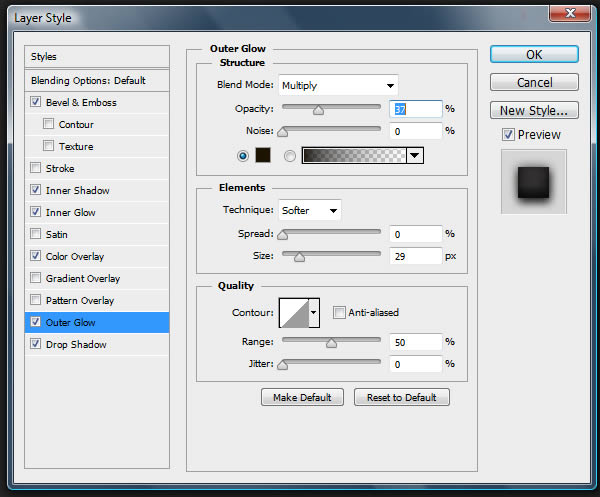Close the Layer Style dialog

click(570, 13)
